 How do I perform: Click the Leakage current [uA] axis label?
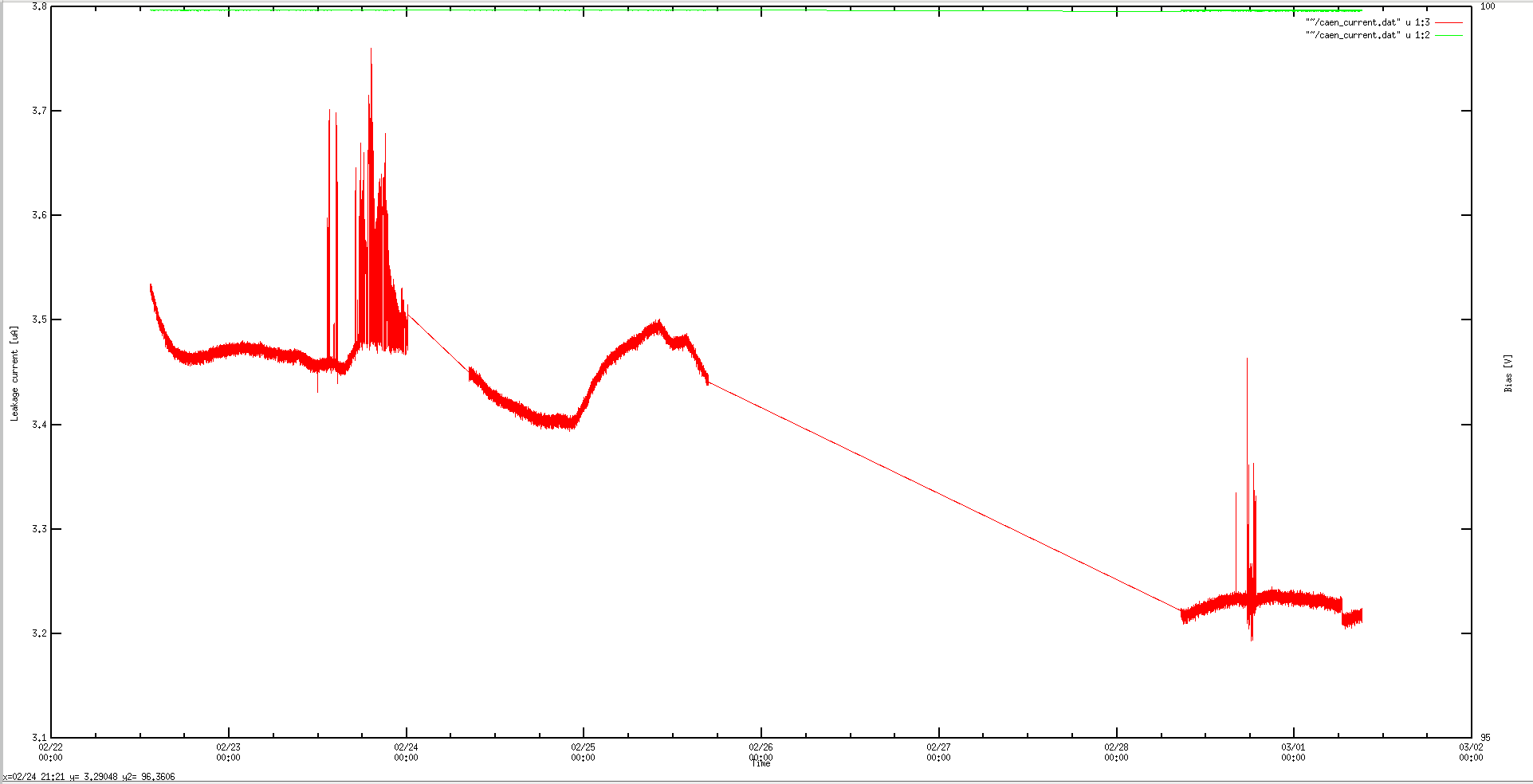coord(14,374)
